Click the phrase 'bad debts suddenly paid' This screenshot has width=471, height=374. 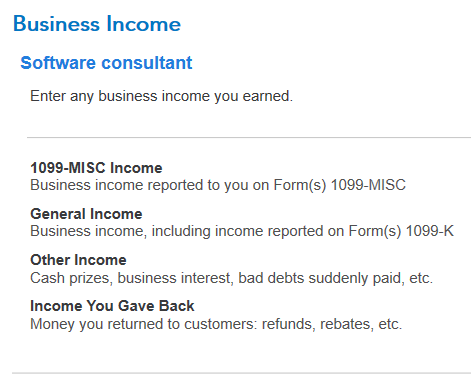coord(321,278)
